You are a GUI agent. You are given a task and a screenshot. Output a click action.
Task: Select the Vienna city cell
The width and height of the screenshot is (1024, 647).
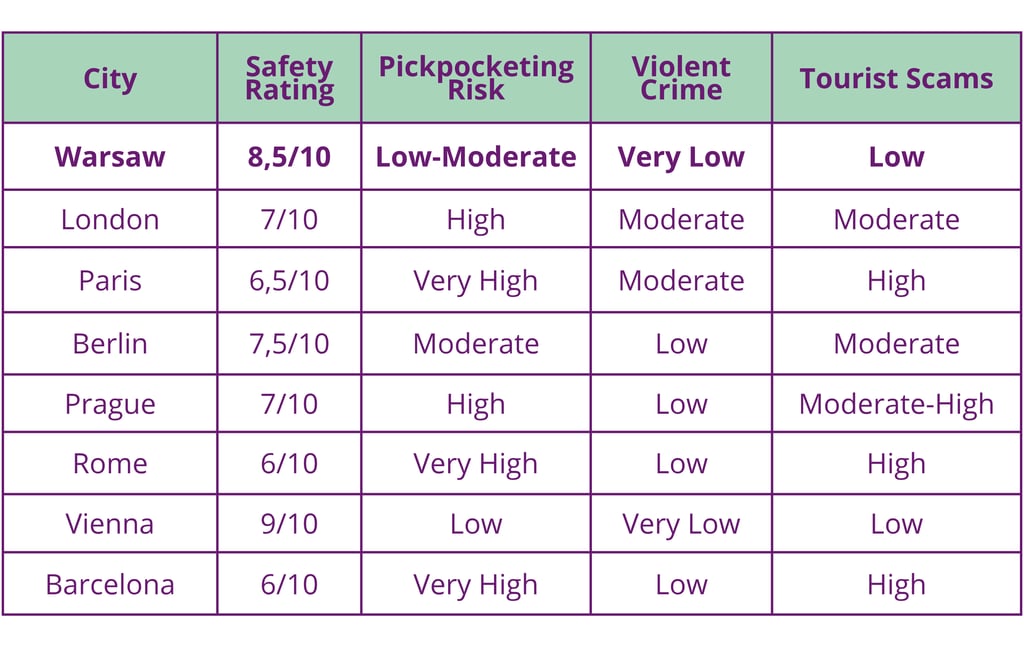pos(110,524)
